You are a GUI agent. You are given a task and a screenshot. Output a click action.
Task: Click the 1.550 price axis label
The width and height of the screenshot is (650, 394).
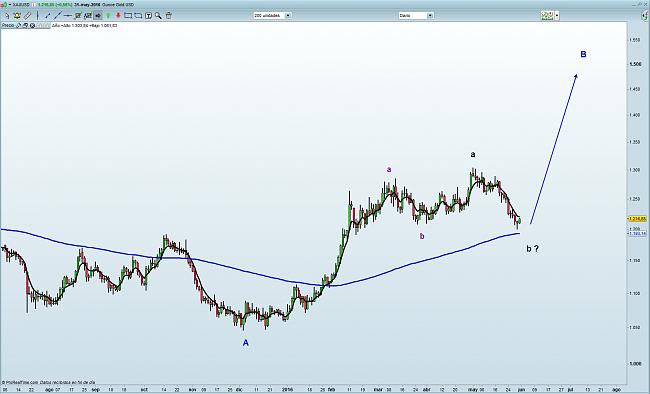tap(635, 40)
